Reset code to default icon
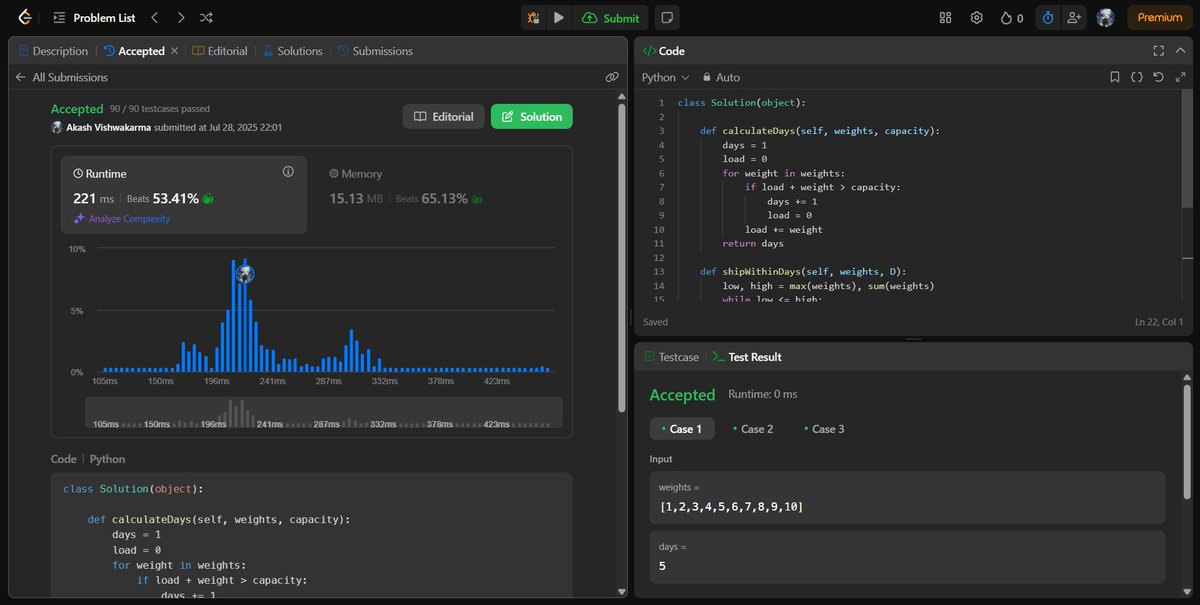Screen dimensions: 1200x605 click(1158, 77)
